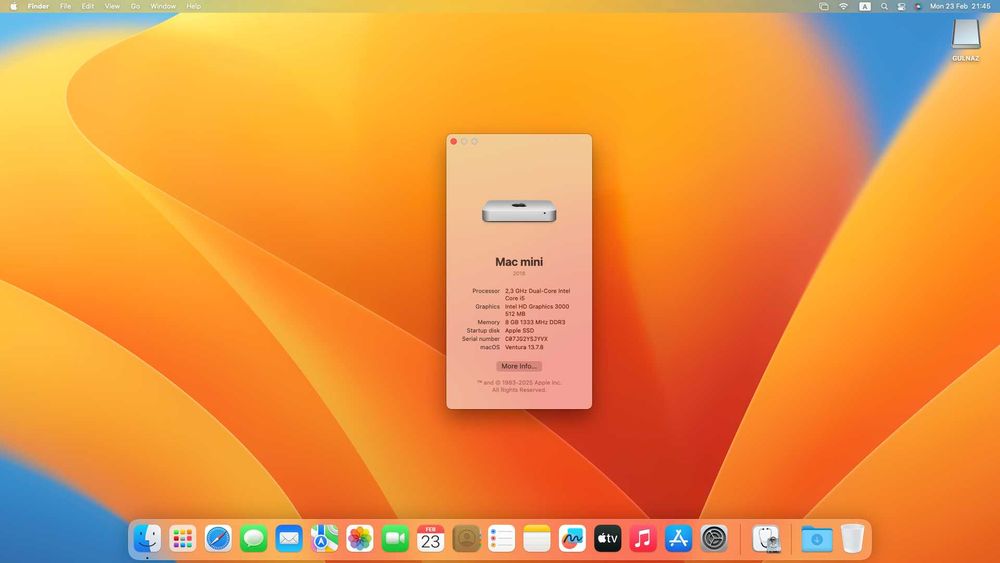Open the Window menu
This screenshot has width=1000, height=563.
(x=163, y=6)
